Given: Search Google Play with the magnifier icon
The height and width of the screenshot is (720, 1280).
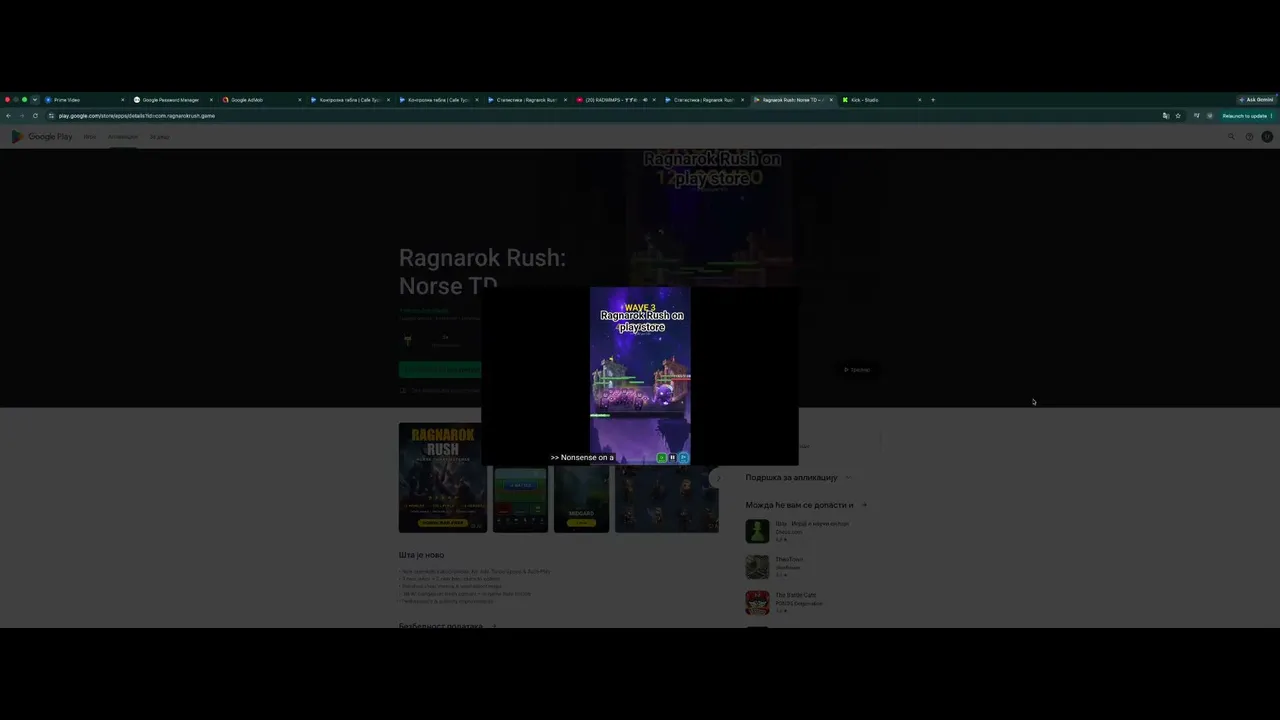Looking at the screenshot, I should [1231, 137].
